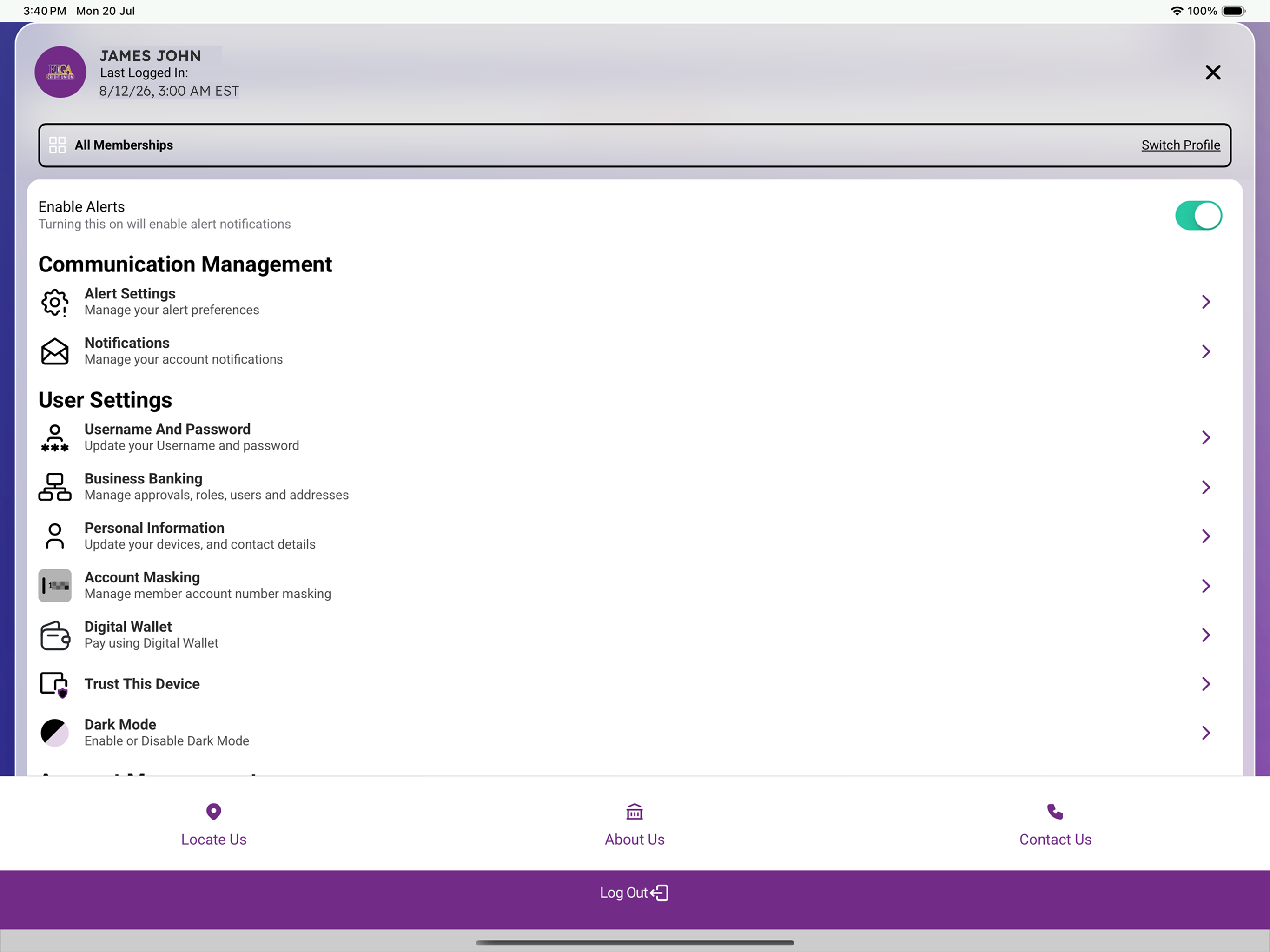Screen dimensions: 1270x952
Task: Click 'Turning this on will enable alert notifications'
Action: (x=165, y=225)
